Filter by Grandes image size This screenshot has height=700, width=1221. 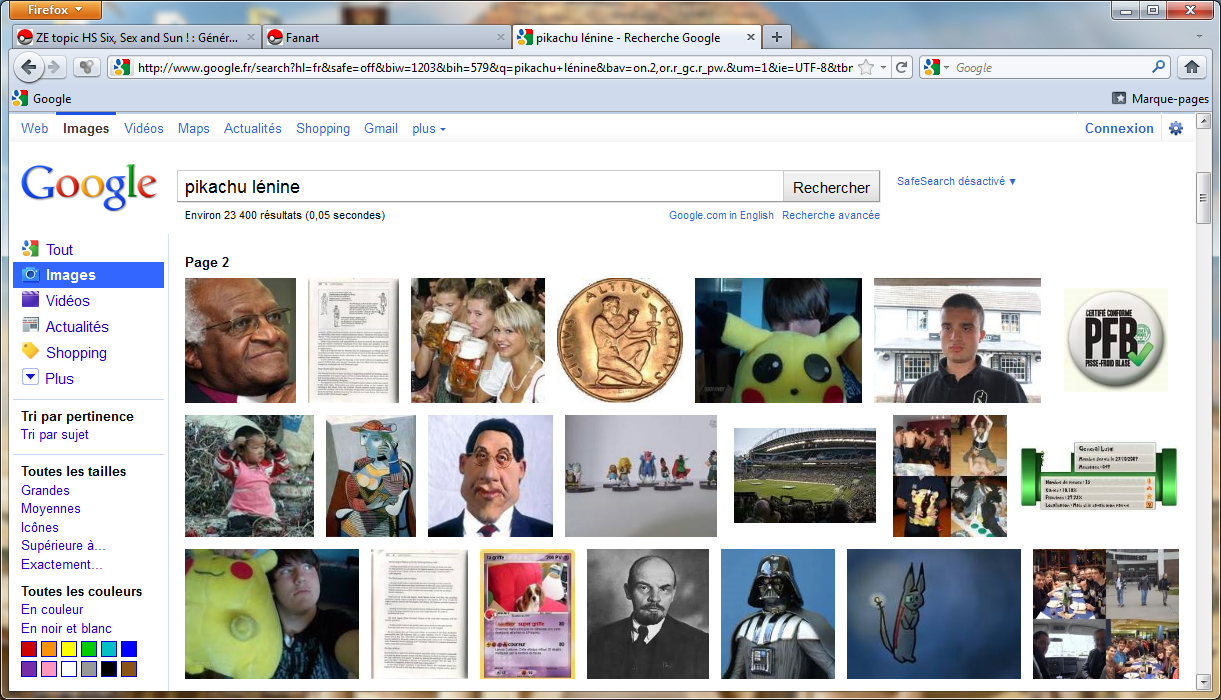coord(45,490)
